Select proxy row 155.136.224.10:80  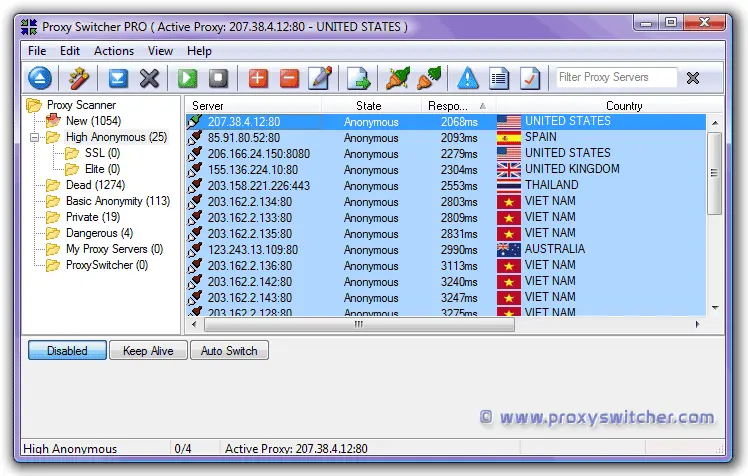click(446, 170)
